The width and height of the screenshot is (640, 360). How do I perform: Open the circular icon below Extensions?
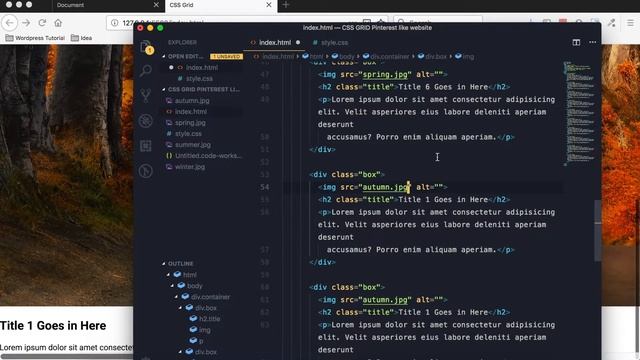click(x=146, y=171)
